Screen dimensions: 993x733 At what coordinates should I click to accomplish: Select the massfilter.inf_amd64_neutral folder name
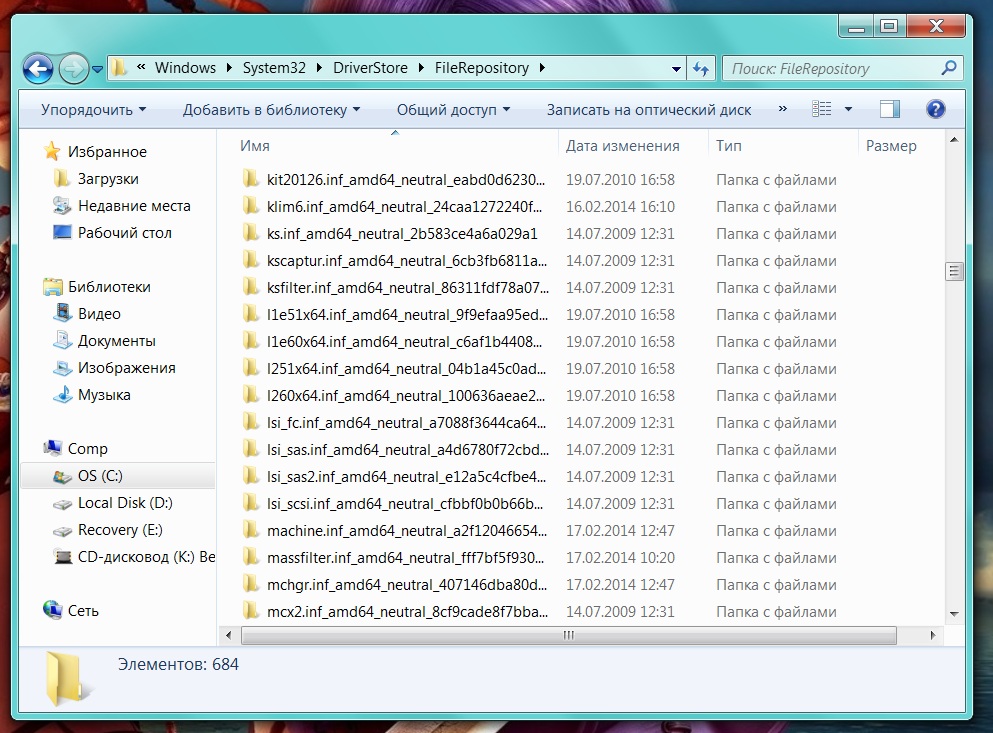point(405,558)
